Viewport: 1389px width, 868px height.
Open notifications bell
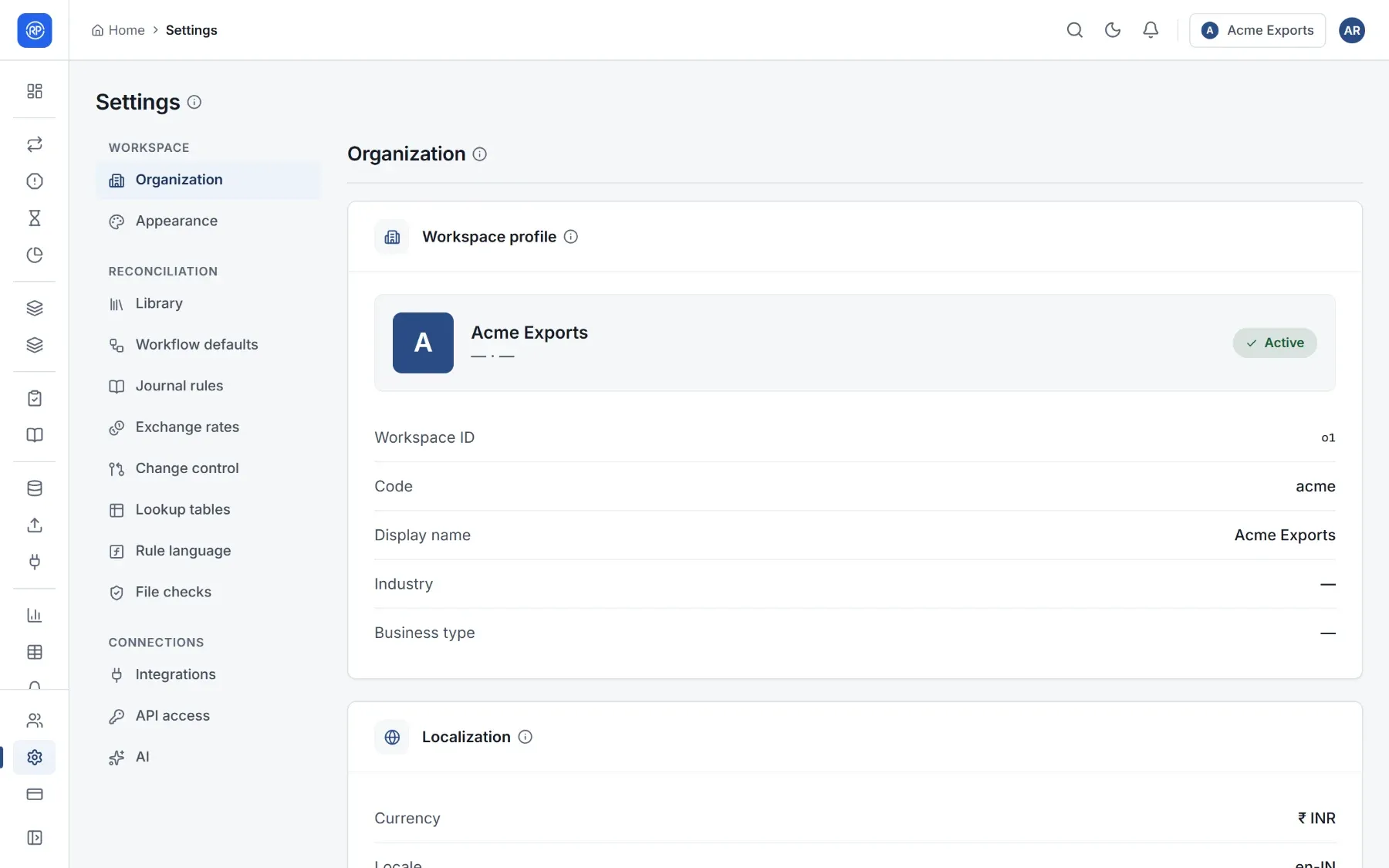(1151, 30)
